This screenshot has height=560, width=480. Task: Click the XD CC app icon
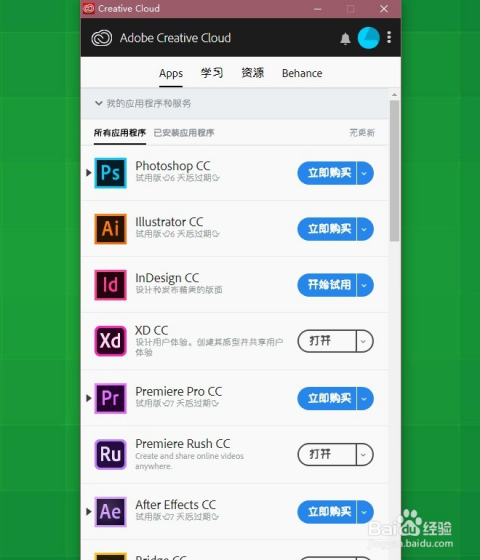click(x=110, y=341)
